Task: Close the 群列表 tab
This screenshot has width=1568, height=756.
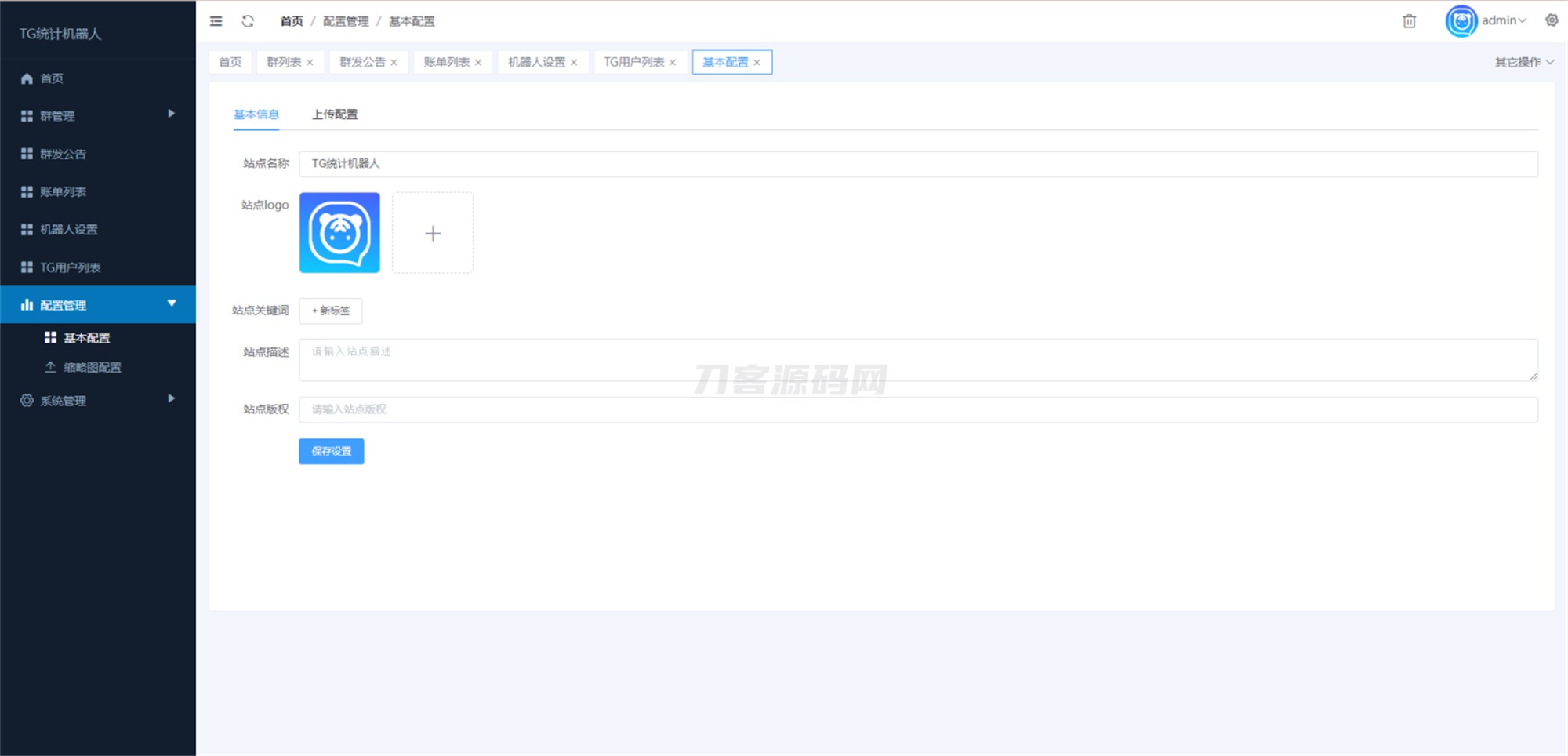Action: 311,62
